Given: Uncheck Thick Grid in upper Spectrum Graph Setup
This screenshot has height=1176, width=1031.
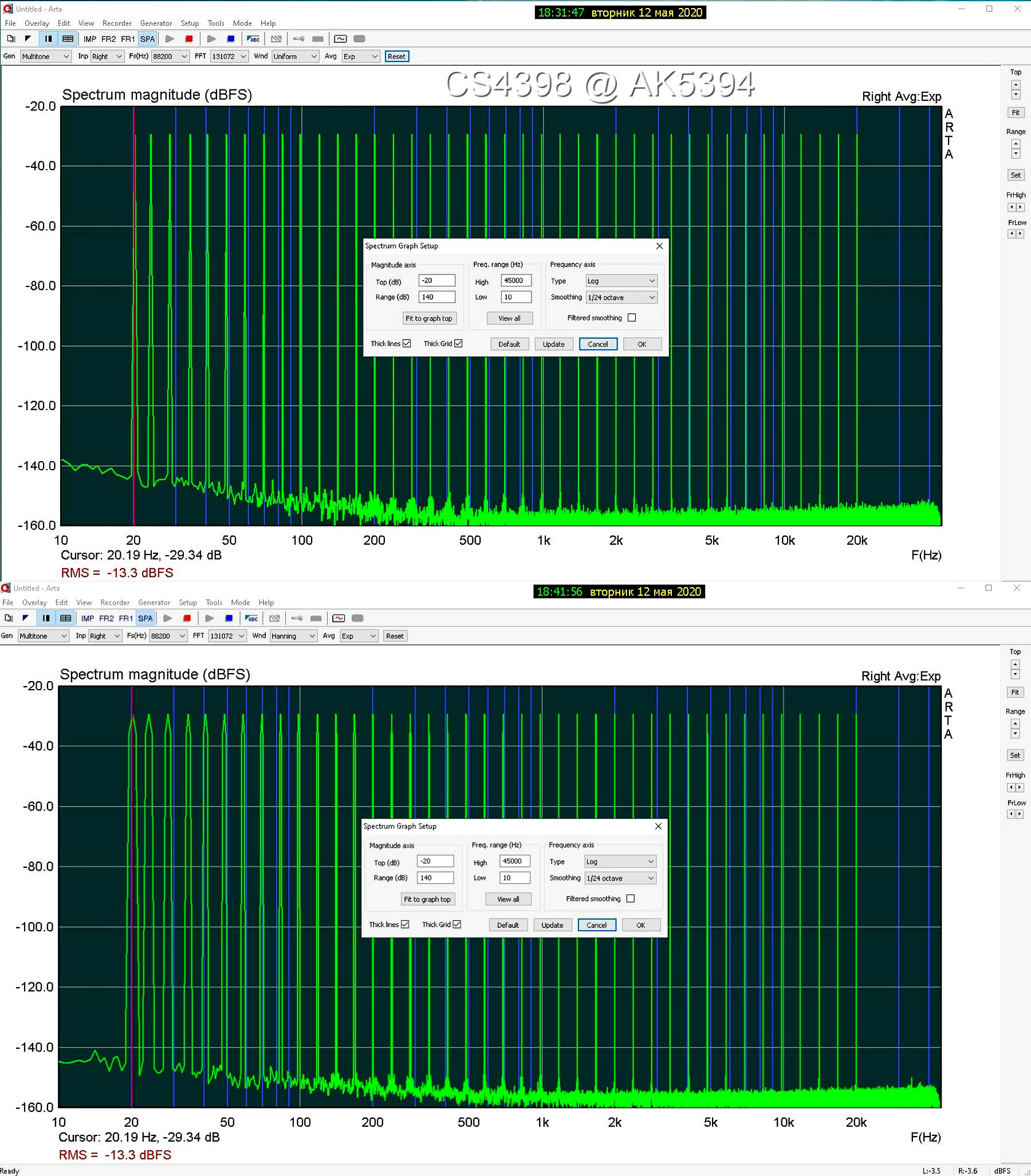Looking at the screenshot, I should (459, 344).
